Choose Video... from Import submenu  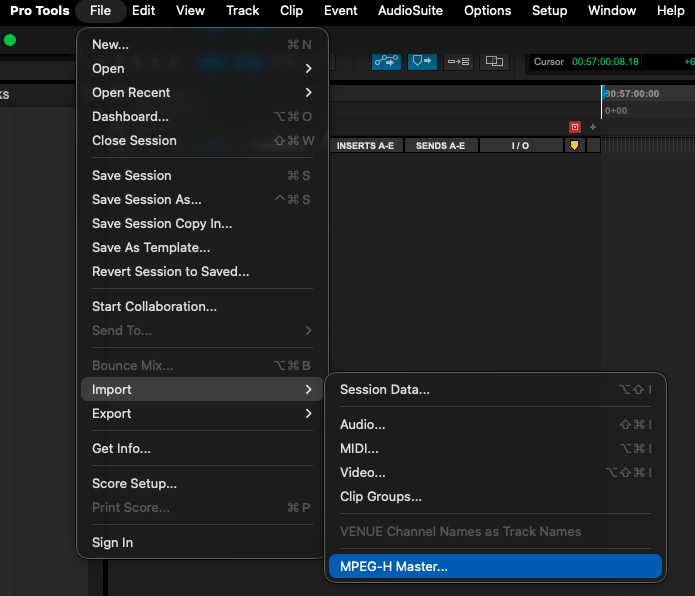click(x=496, y=472)
